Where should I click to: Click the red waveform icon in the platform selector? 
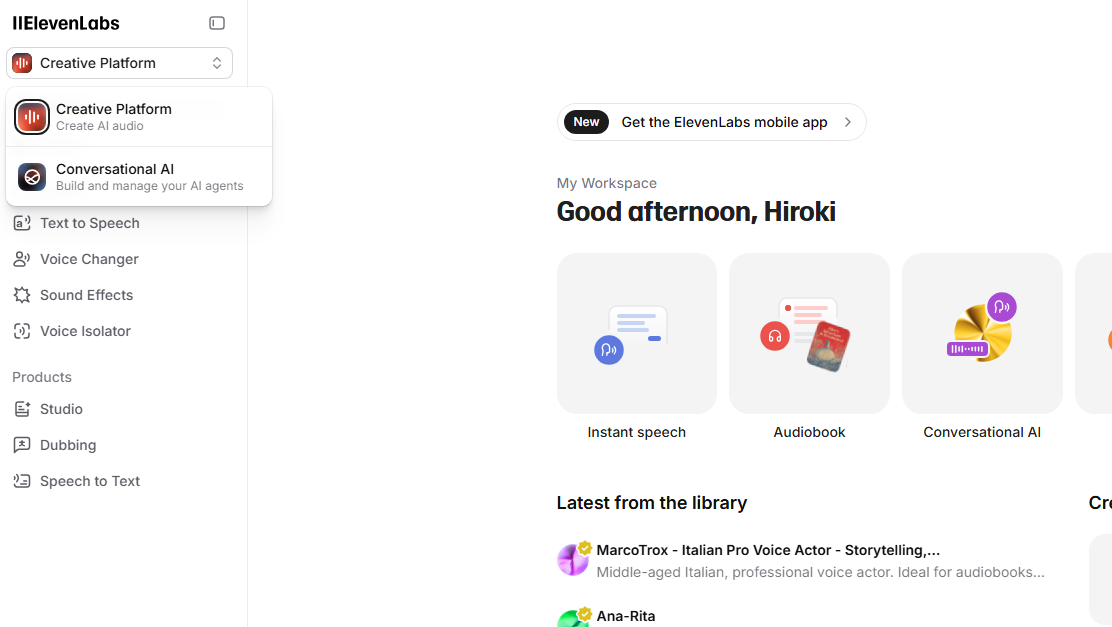[22, 63]
